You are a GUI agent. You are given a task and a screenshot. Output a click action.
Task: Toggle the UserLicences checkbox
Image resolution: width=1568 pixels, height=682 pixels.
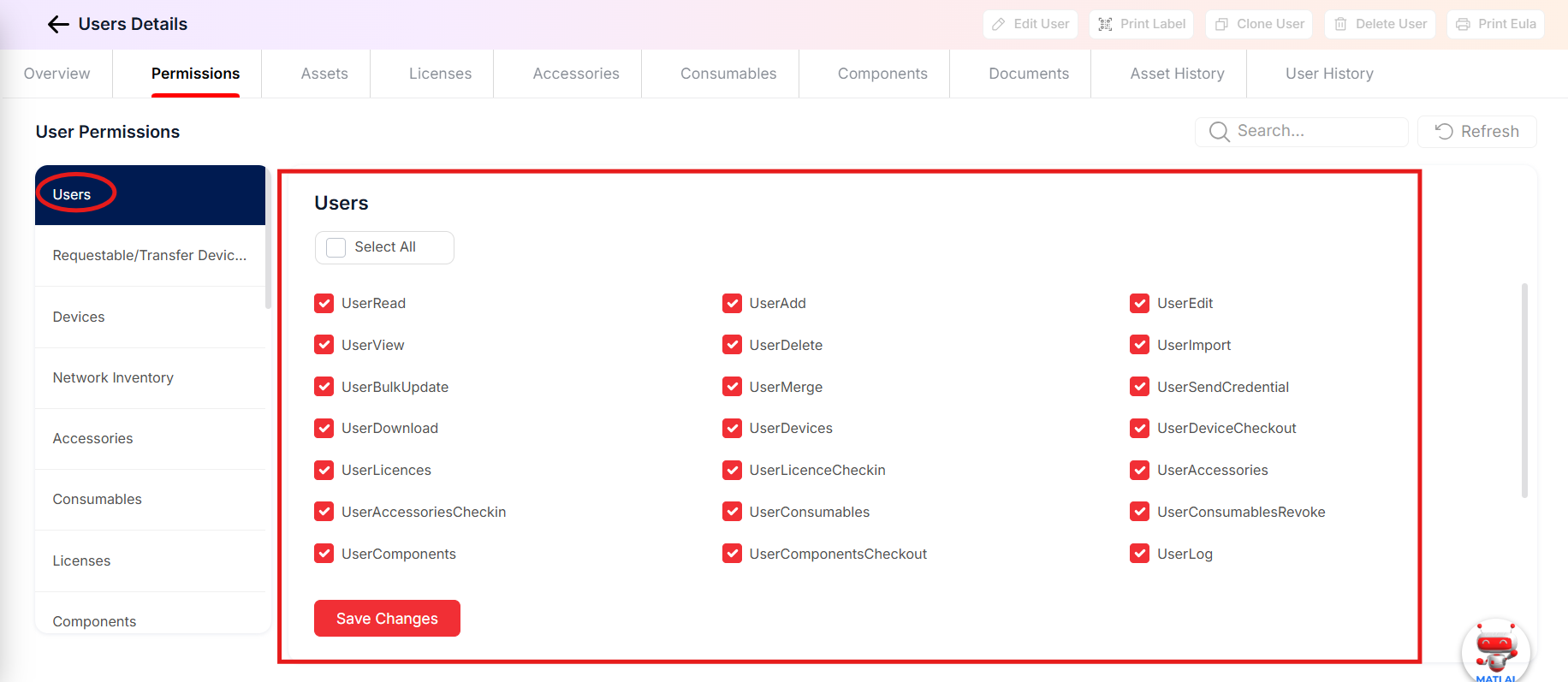pos(324,470)
